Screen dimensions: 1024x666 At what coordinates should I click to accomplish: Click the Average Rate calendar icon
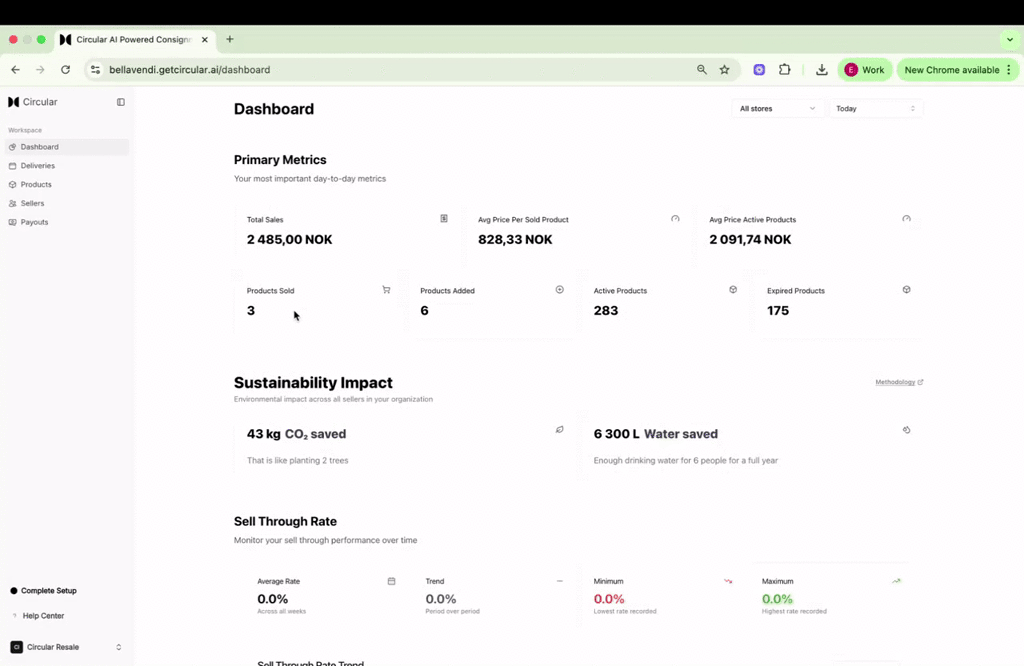pos(391,581)
